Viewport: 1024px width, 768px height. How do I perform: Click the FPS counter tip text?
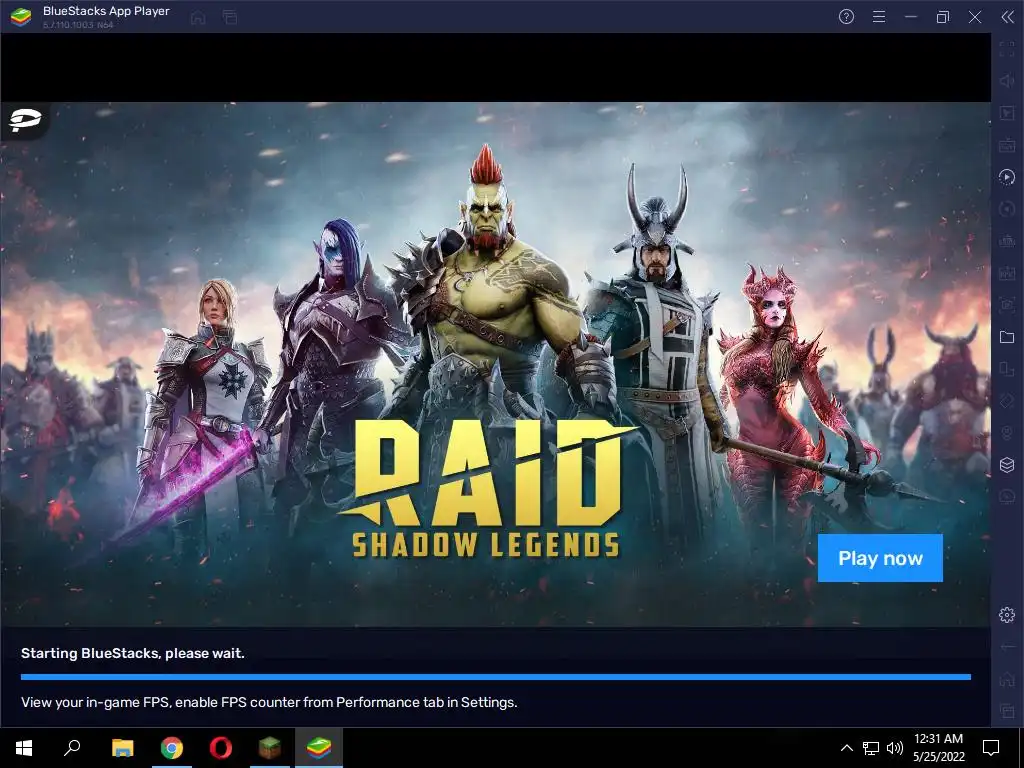[269, 702]
